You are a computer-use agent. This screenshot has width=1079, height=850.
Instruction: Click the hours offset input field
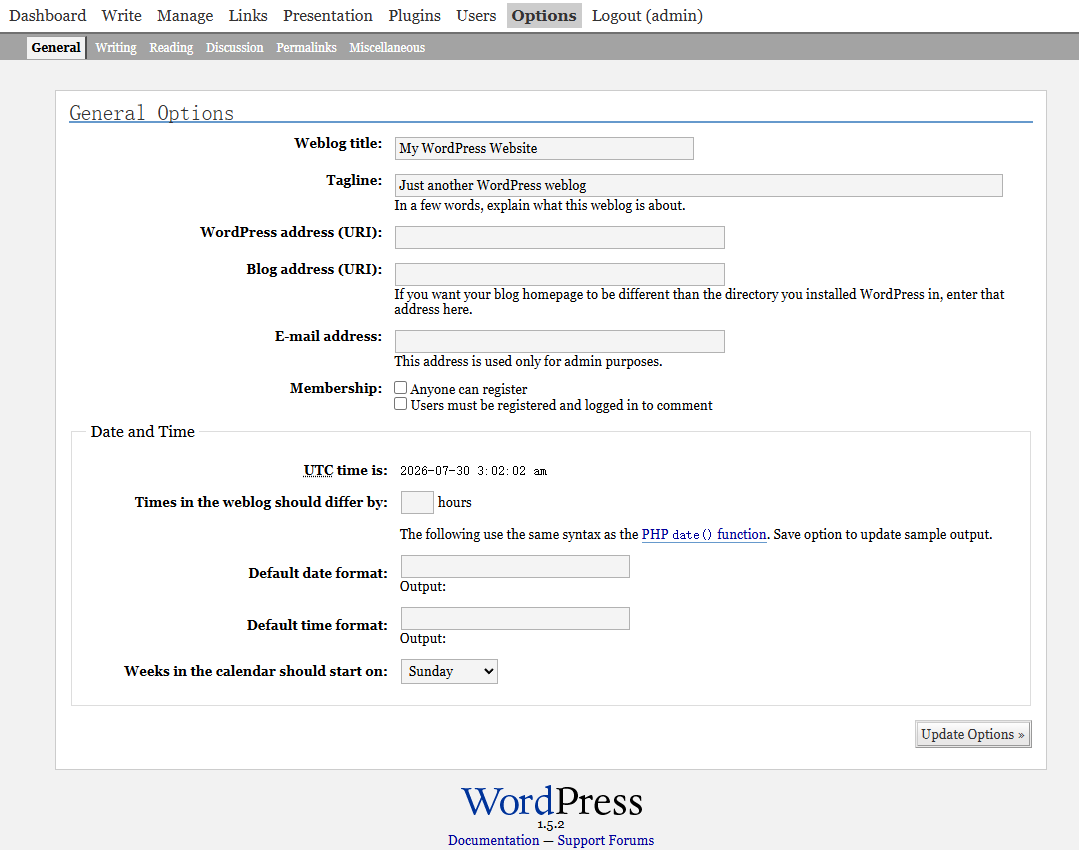tap(417, 502)
